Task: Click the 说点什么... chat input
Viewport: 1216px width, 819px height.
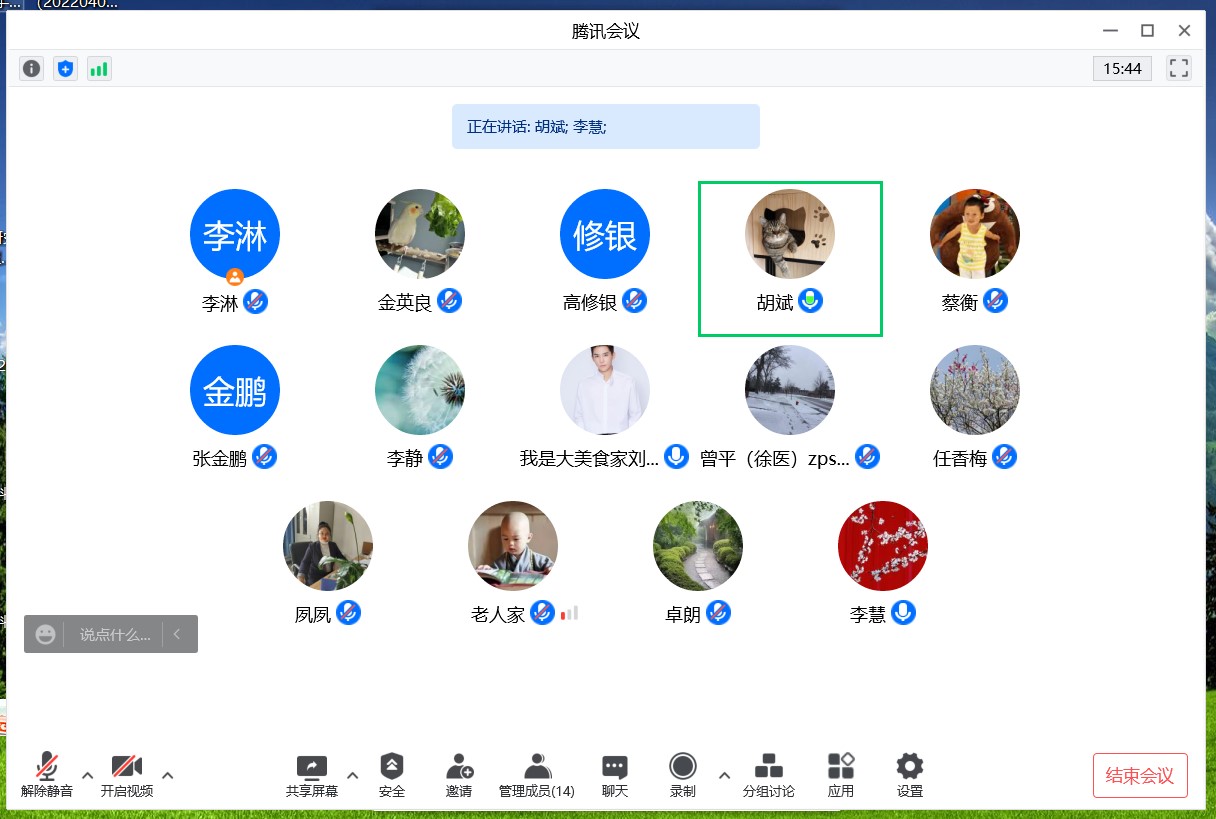Action: [x=115, y=634]
